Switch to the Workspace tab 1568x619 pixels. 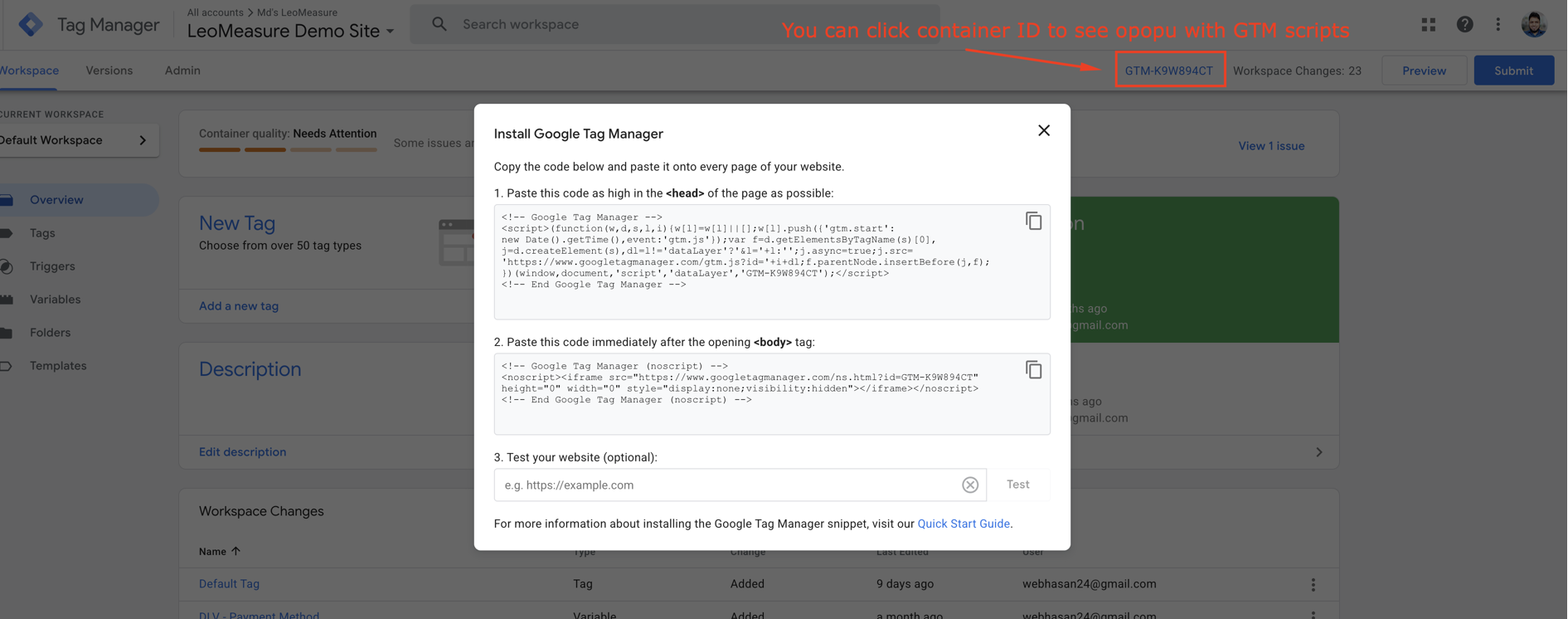coord(29,71)
